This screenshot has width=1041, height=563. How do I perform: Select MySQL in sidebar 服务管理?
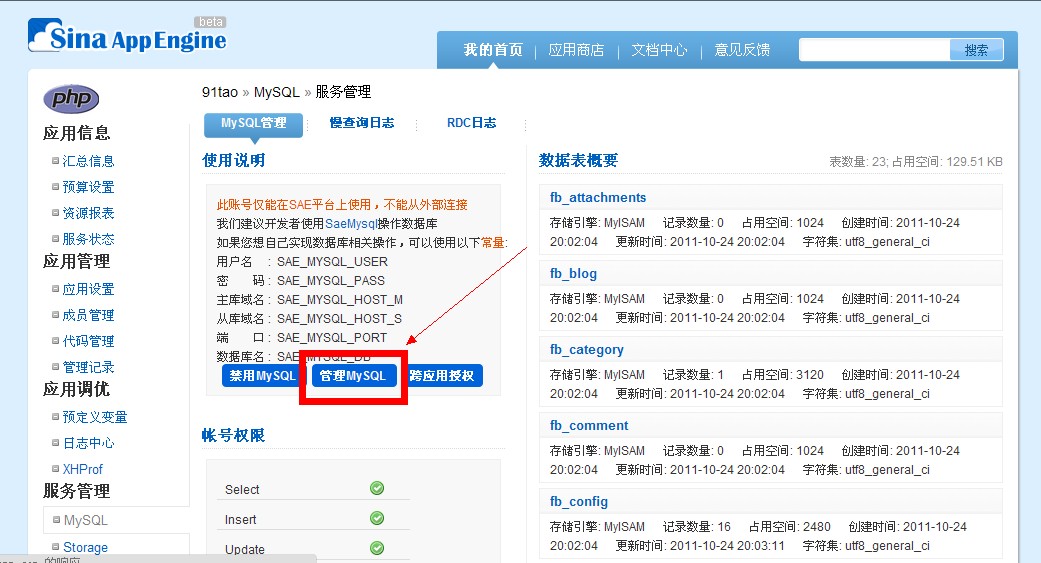point(86,521)
